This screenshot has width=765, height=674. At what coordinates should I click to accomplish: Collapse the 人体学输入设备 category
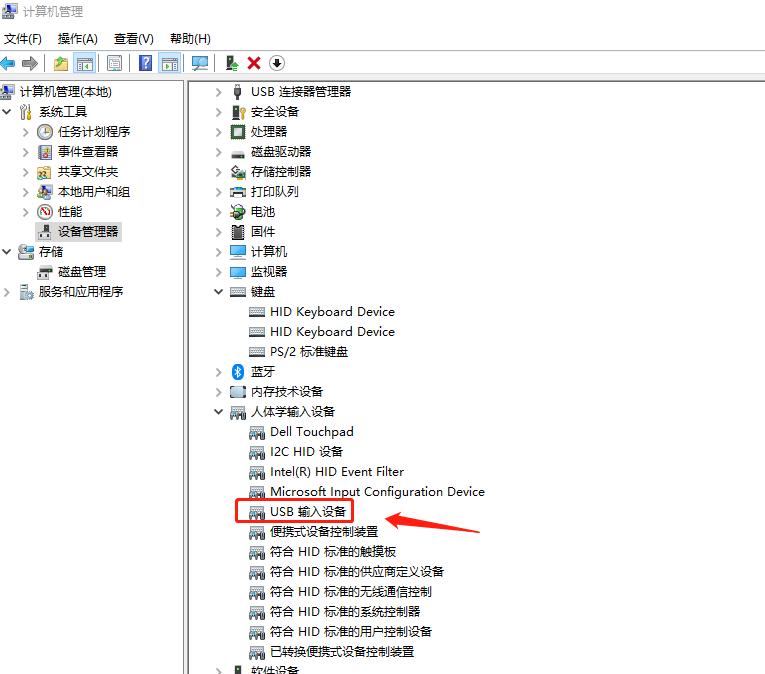(x=219, y=412)
